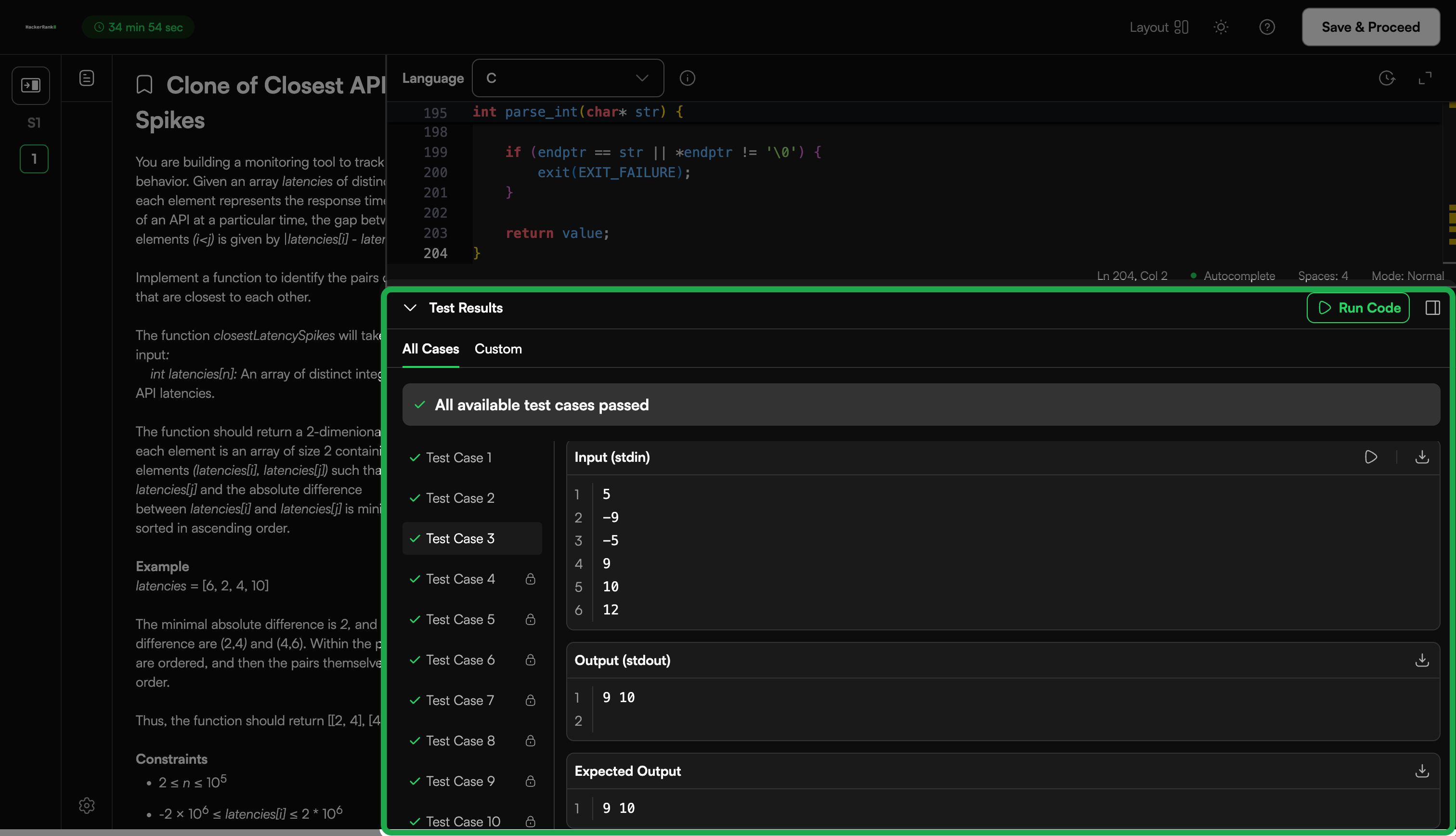Open the settings gear icon
This screenshot has height=836, width=1456.
click(x=87, y=805)
